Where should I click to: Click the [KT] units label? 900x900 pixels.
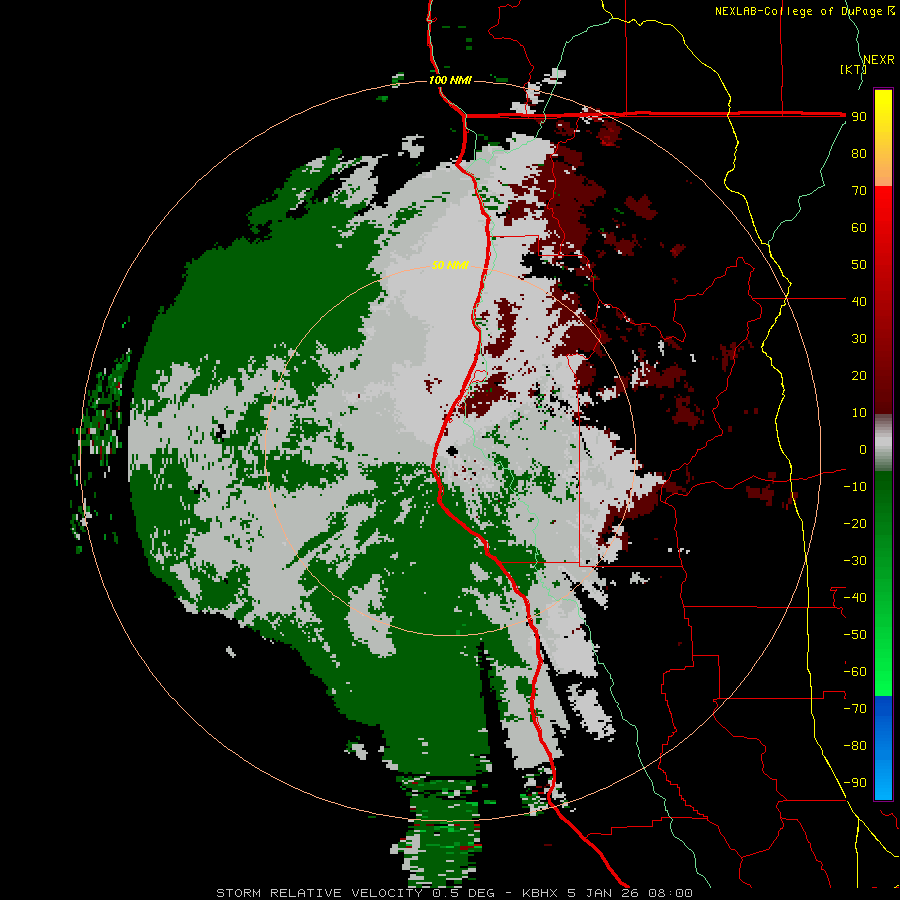853,69
